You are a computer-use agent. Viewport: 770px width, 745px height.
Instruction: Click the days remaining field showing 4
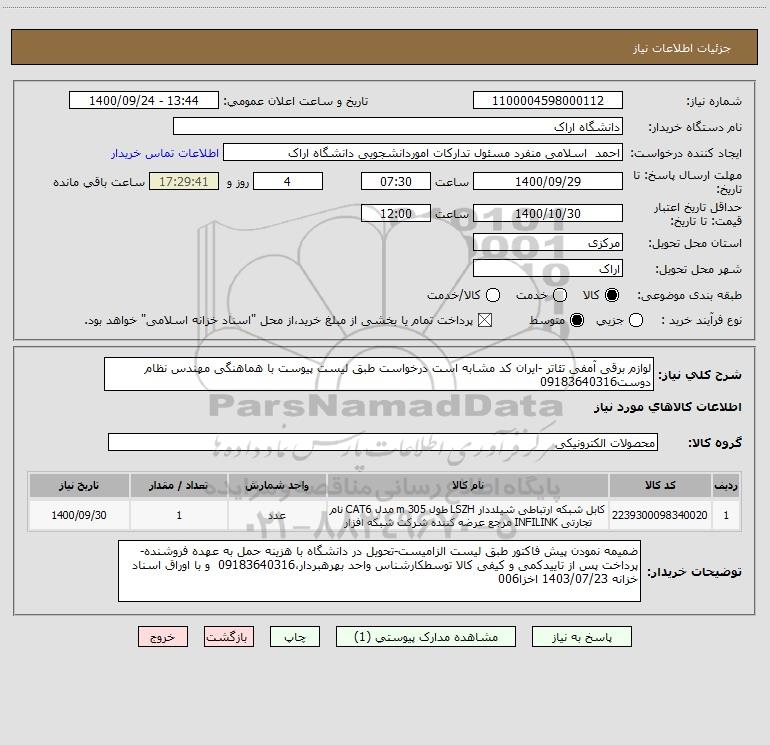(288, 181)
